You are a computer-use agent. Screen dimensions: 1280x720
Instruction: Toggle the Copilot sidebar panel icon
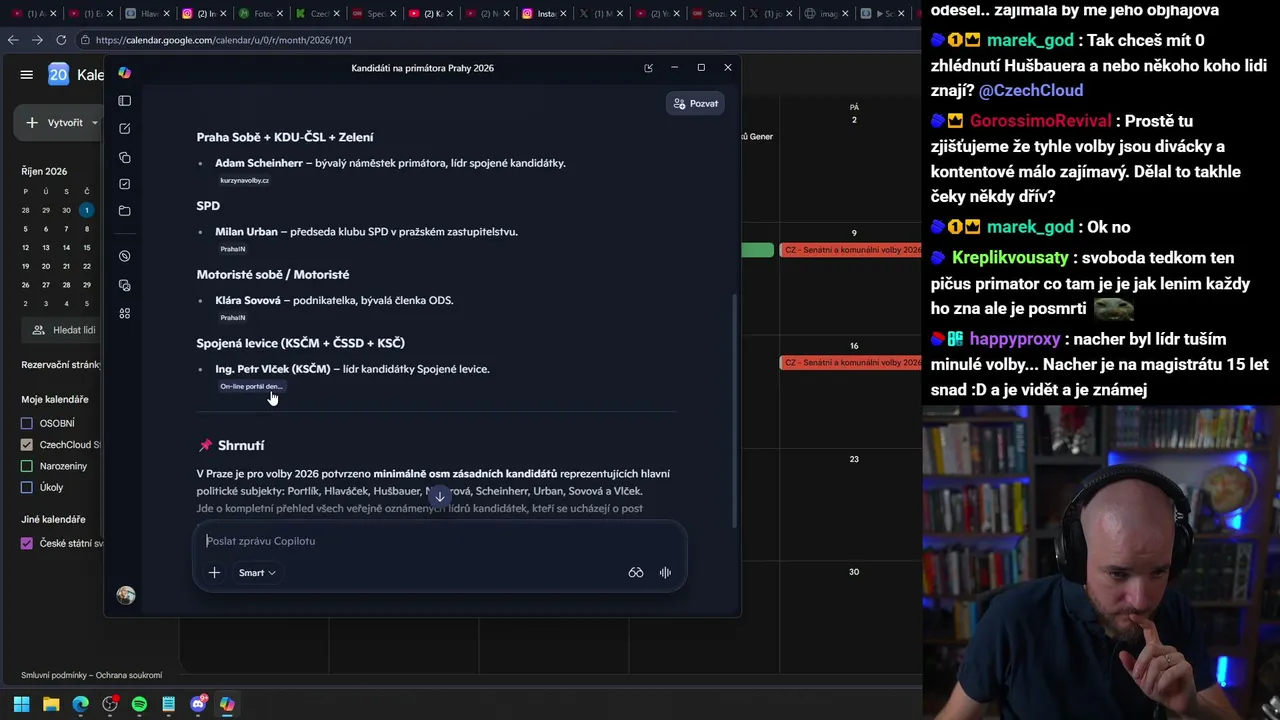click(x=124, y=101)
